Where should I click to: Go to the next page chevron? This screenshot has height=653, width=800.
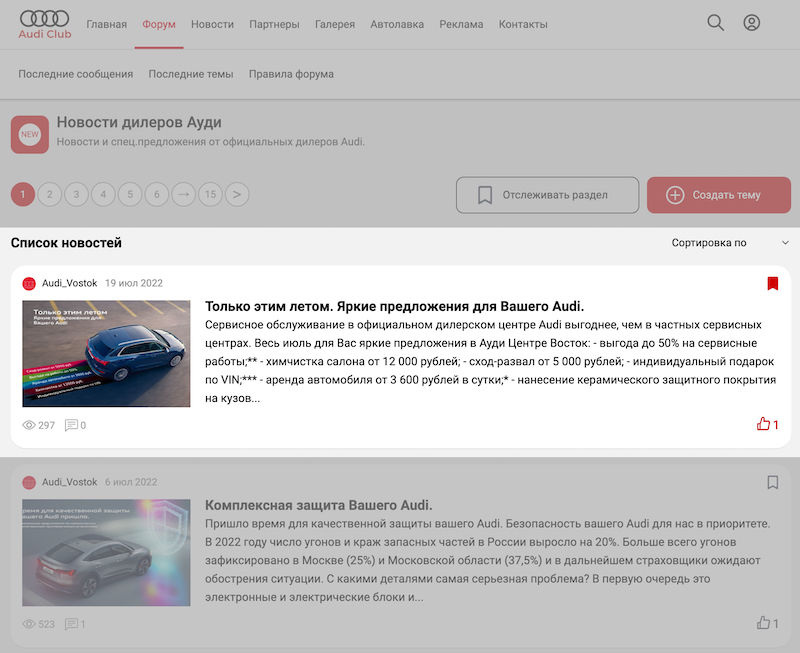click(237, 194)
